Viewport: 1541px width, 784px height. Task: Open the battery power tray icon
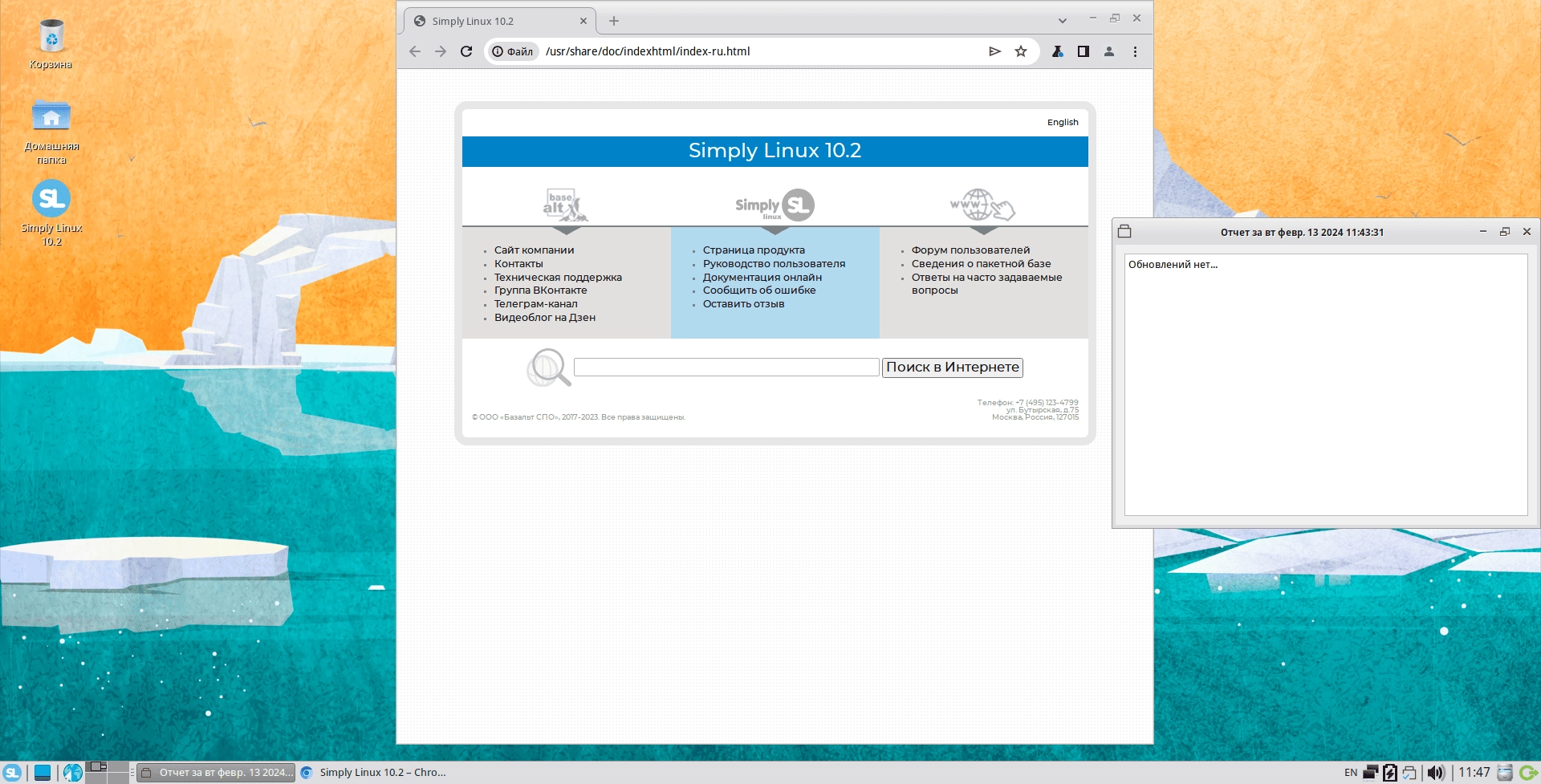click(1390, 773)
